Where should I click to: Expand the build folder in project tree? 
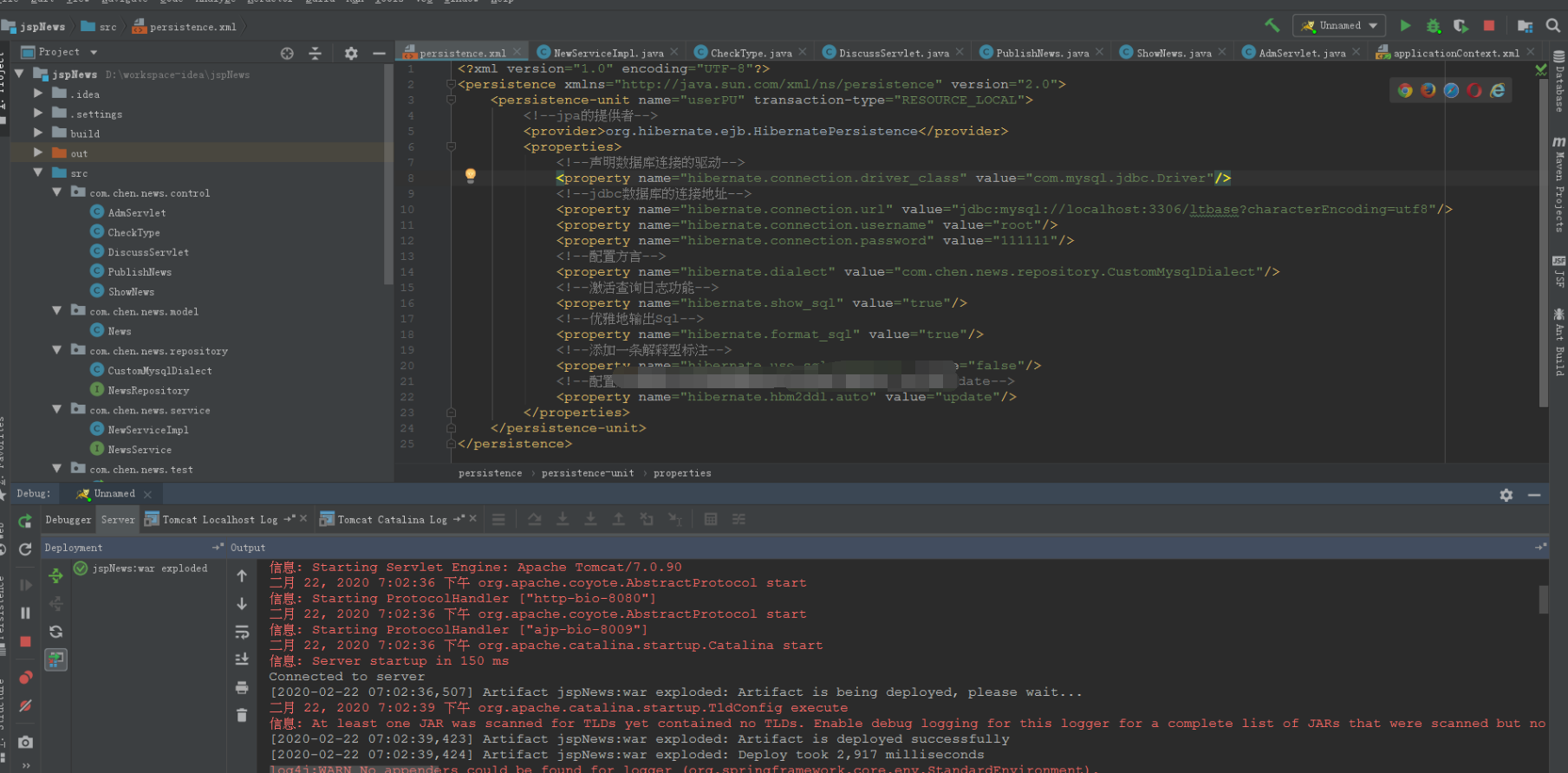tap(38, 133)
